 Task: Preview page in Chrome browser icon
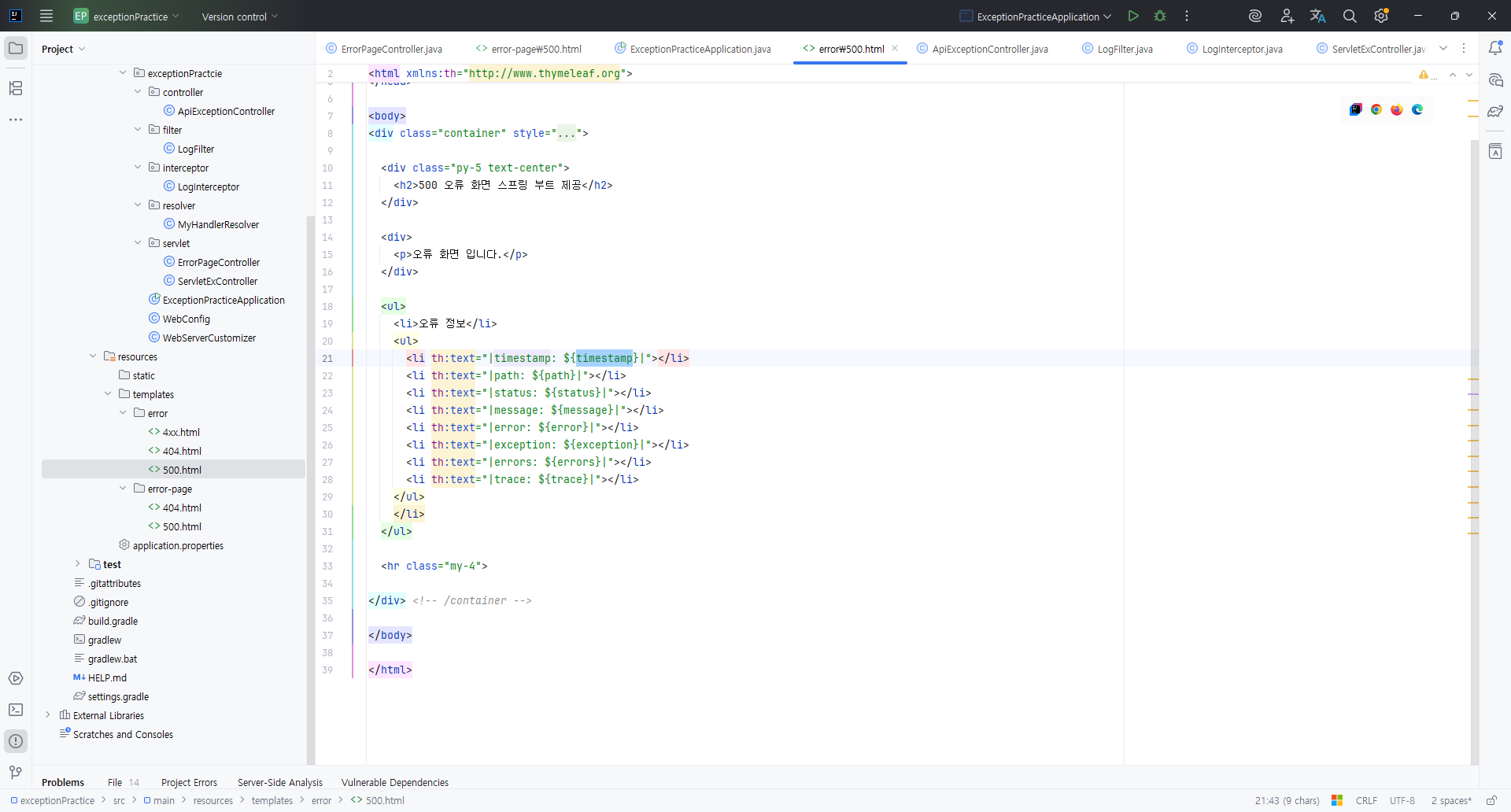coord(1376,109)
